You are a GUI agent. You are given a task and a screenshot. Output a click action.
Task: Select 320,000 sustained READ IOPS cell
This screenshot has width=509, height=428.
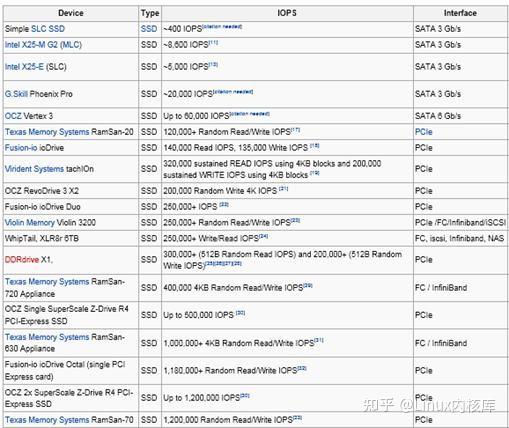click(x=287, y=169)
